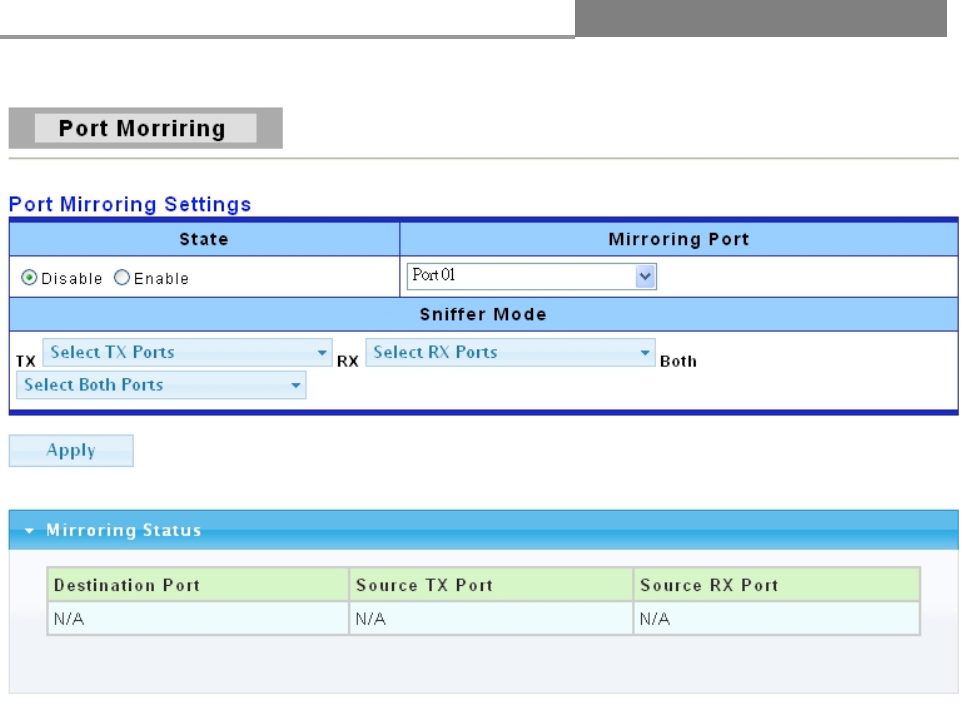
Task: Open the Mirroring Port dropdown showing Port 01
Action: (531, 276)
